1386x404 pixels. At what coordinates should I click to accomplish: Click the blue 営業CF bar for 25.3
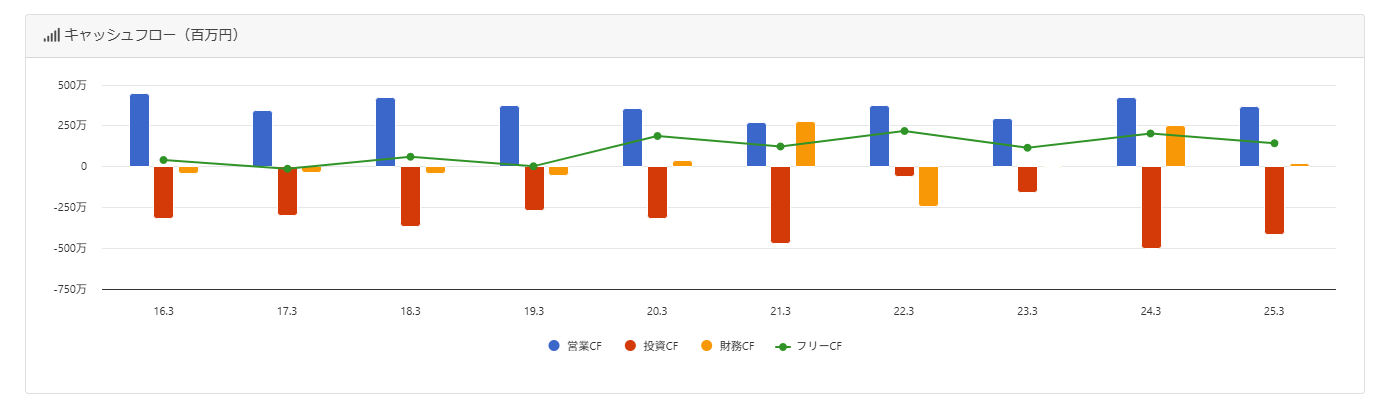1249,137
